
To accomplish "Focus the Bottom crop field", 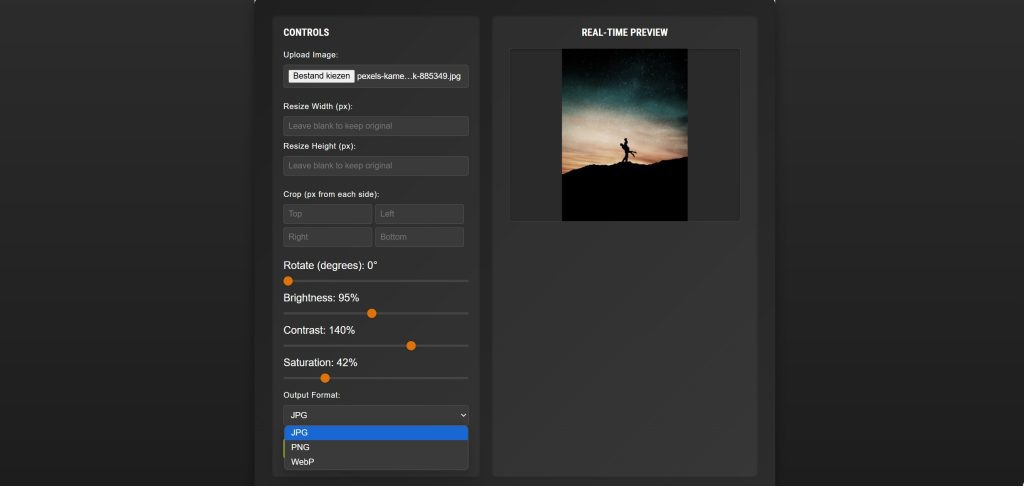I will (419, 237).
